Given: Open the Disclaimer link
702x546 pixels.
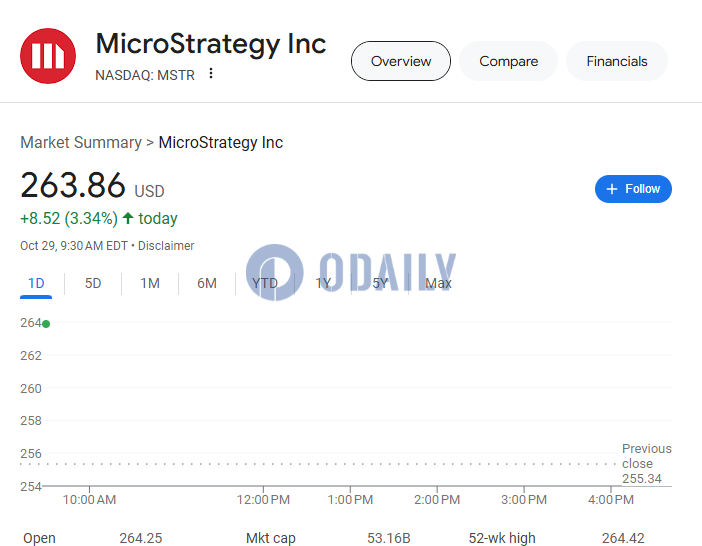Looking at the screenshot, I should (166, 246).
